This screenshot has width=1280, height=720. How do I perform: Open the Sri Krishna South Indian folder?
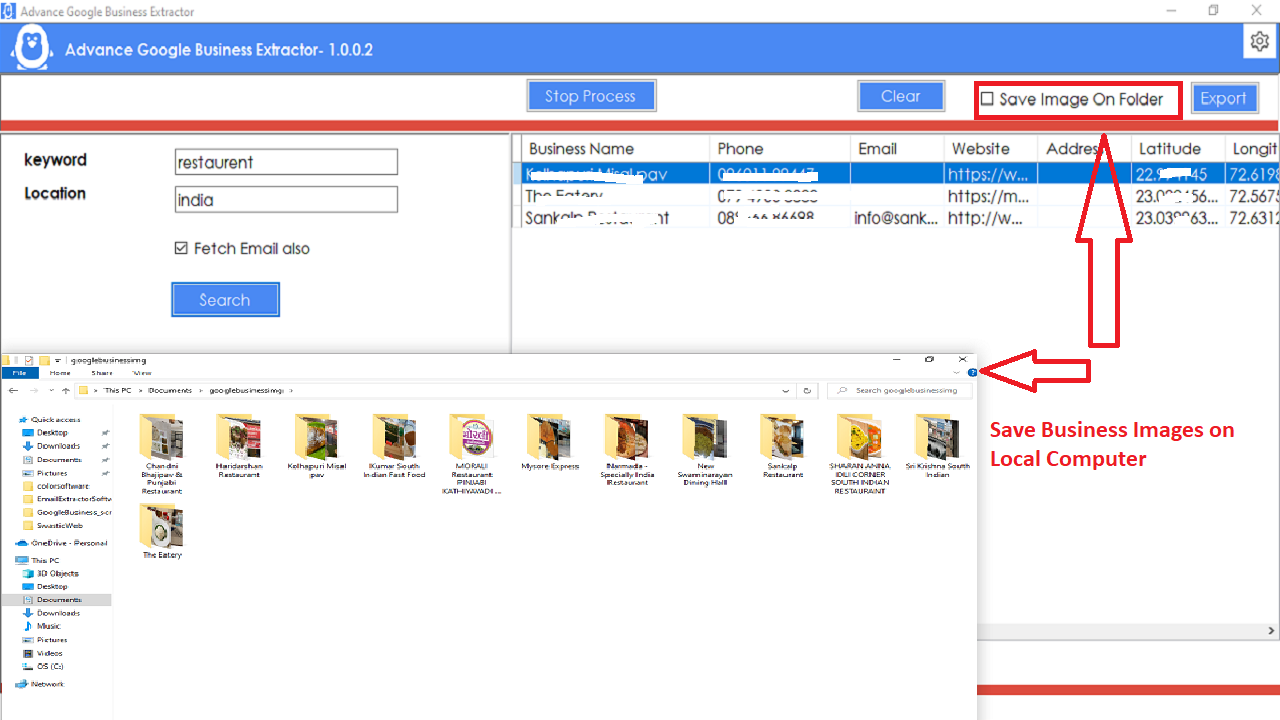[938, 446]
